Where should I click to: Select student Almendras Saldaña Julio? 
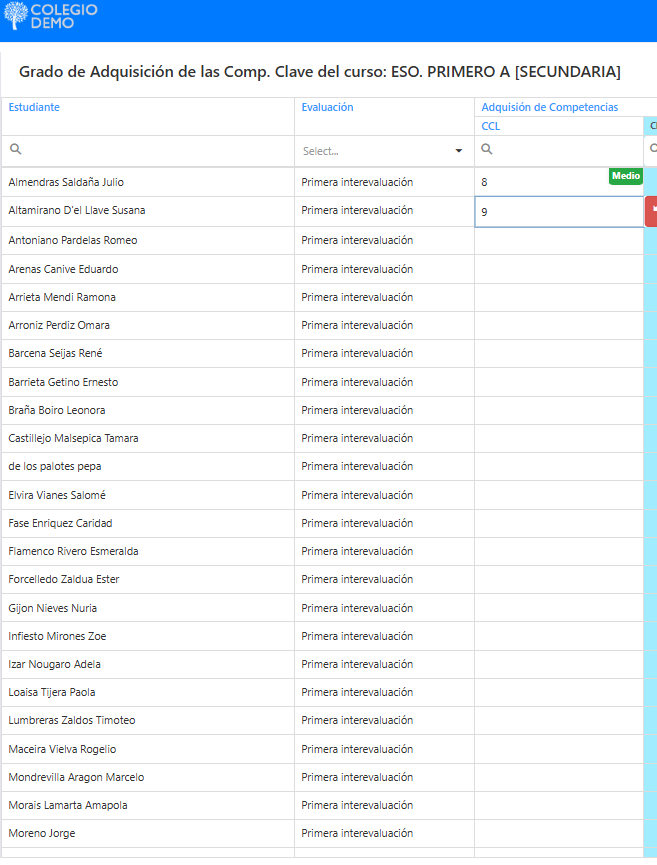point(66,182)
